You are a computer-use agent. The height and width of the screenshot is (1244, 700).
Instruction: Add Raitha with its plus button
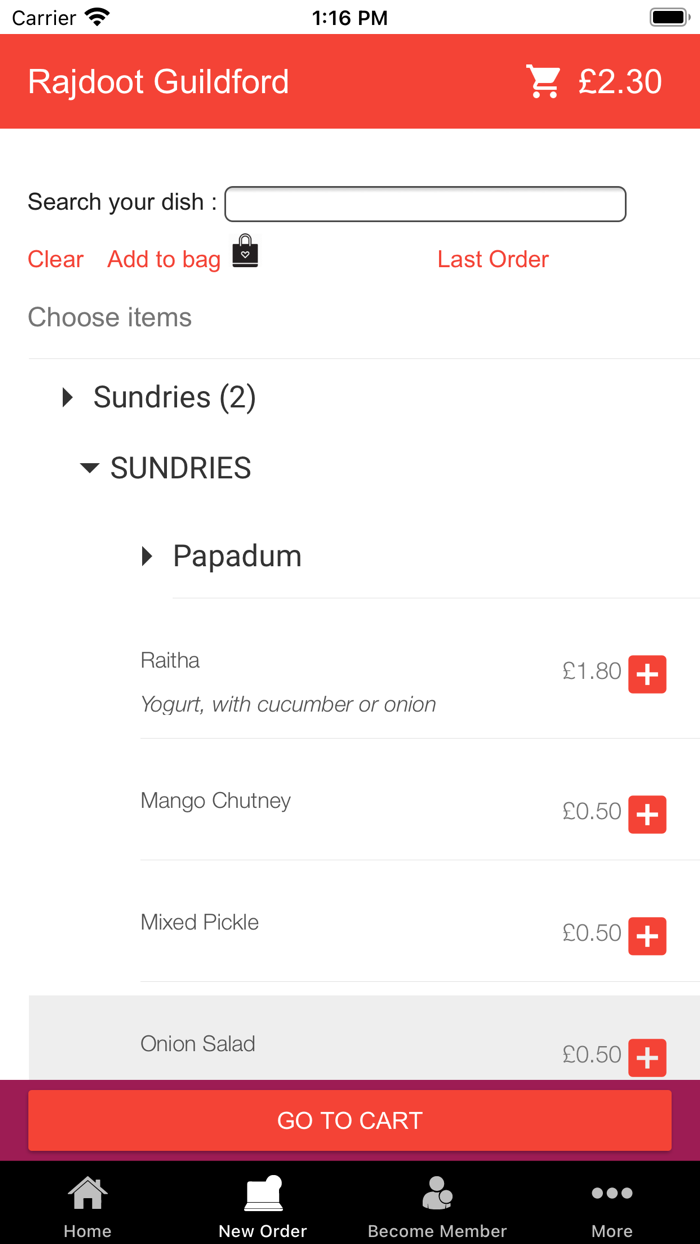647,675
